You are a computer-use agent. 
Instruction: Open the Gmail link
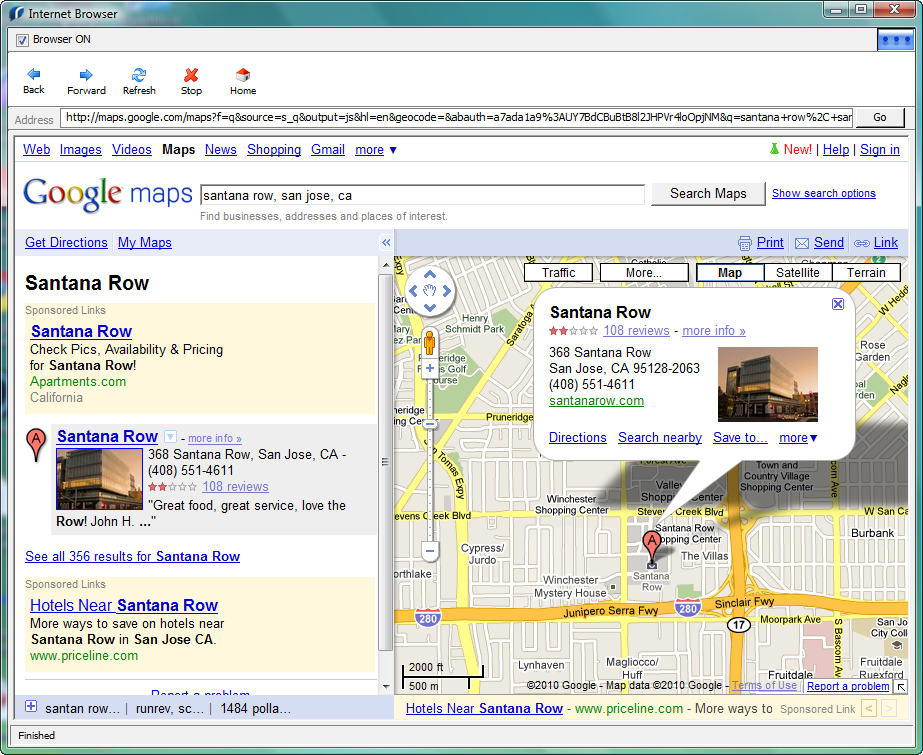pyautogui.click(x=328, y=150)
